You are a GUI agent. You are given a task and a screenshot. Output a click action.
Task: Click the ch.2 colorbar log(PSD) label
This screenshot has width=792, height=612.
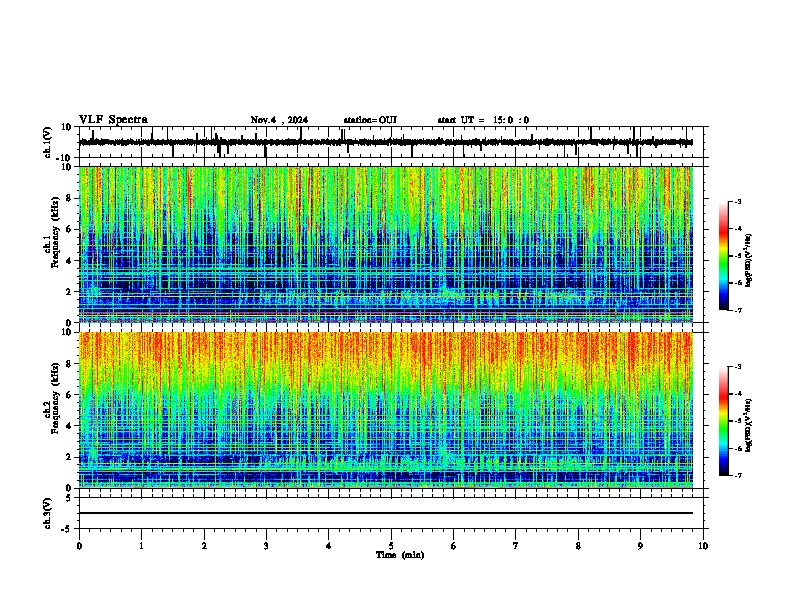click(748, 425)
